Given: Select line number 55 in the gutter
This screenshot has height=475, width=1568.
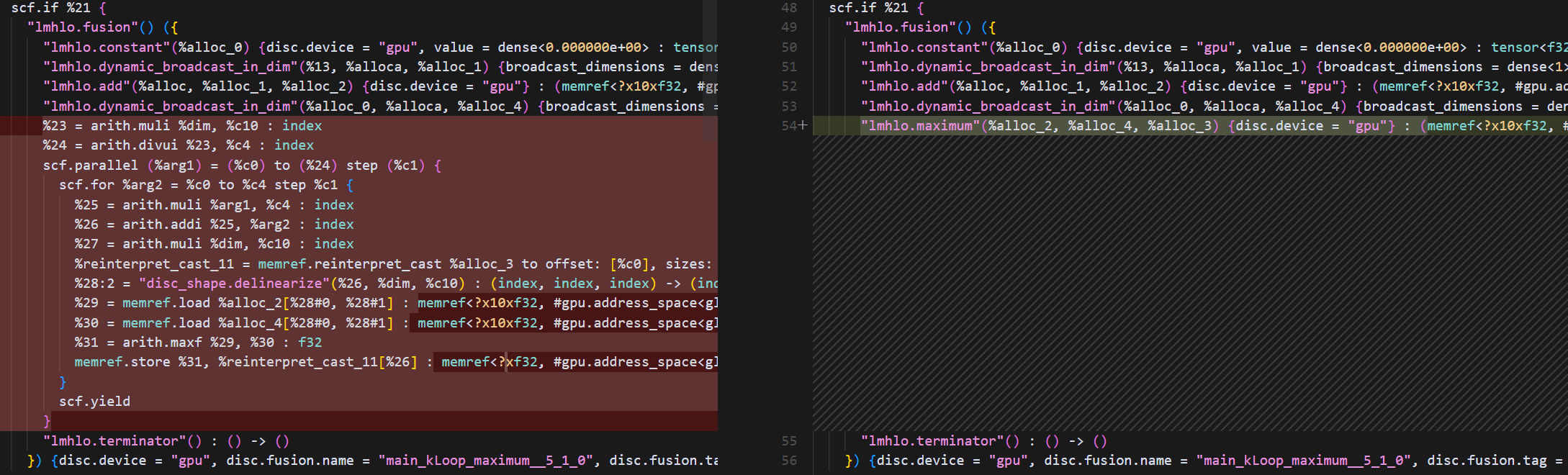Looking at the screenshot, I should pyautogui.click(x=789, y=441).
